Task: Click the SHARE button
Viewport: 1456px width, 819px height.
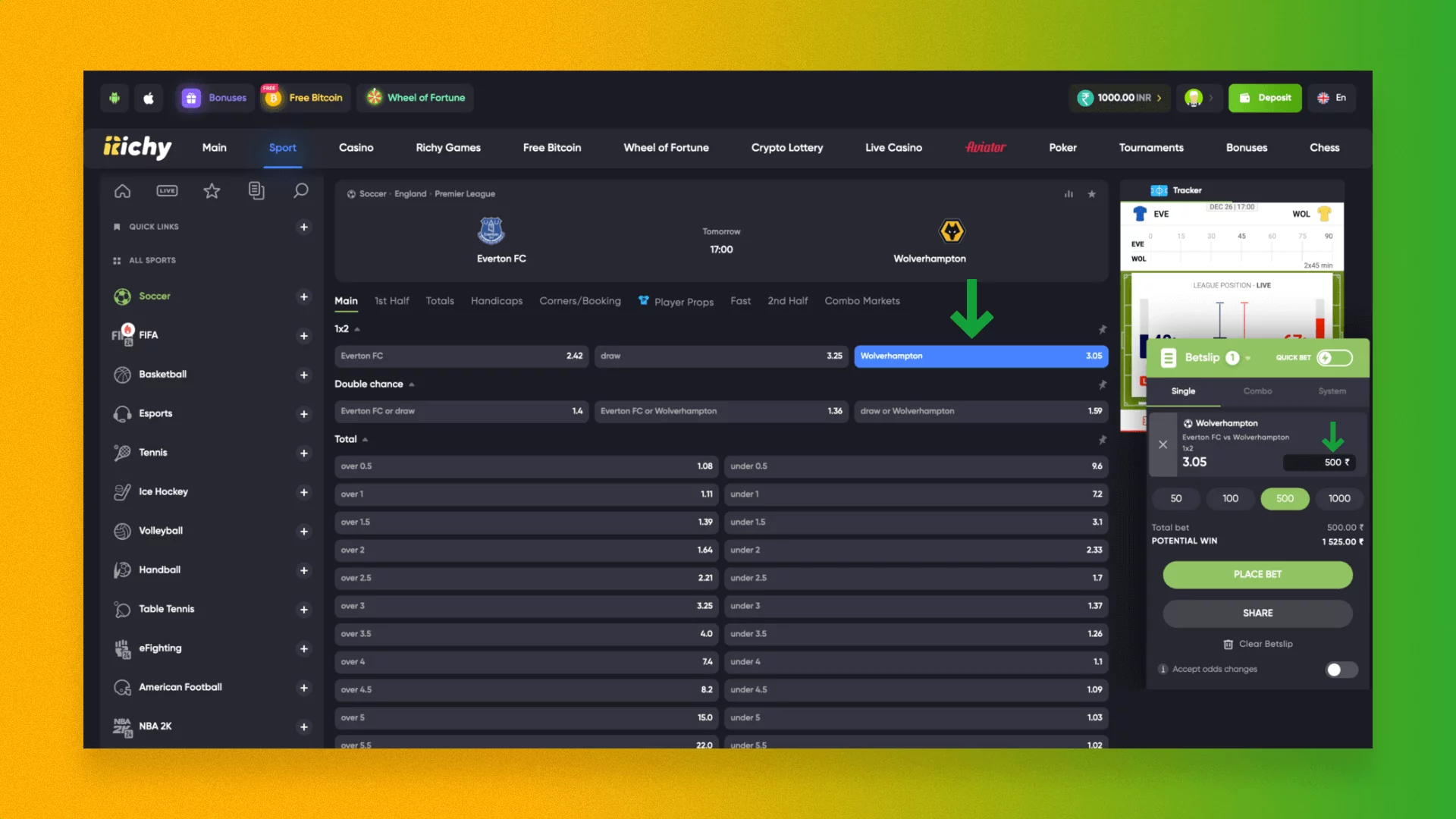Action: coord(1257,613)
